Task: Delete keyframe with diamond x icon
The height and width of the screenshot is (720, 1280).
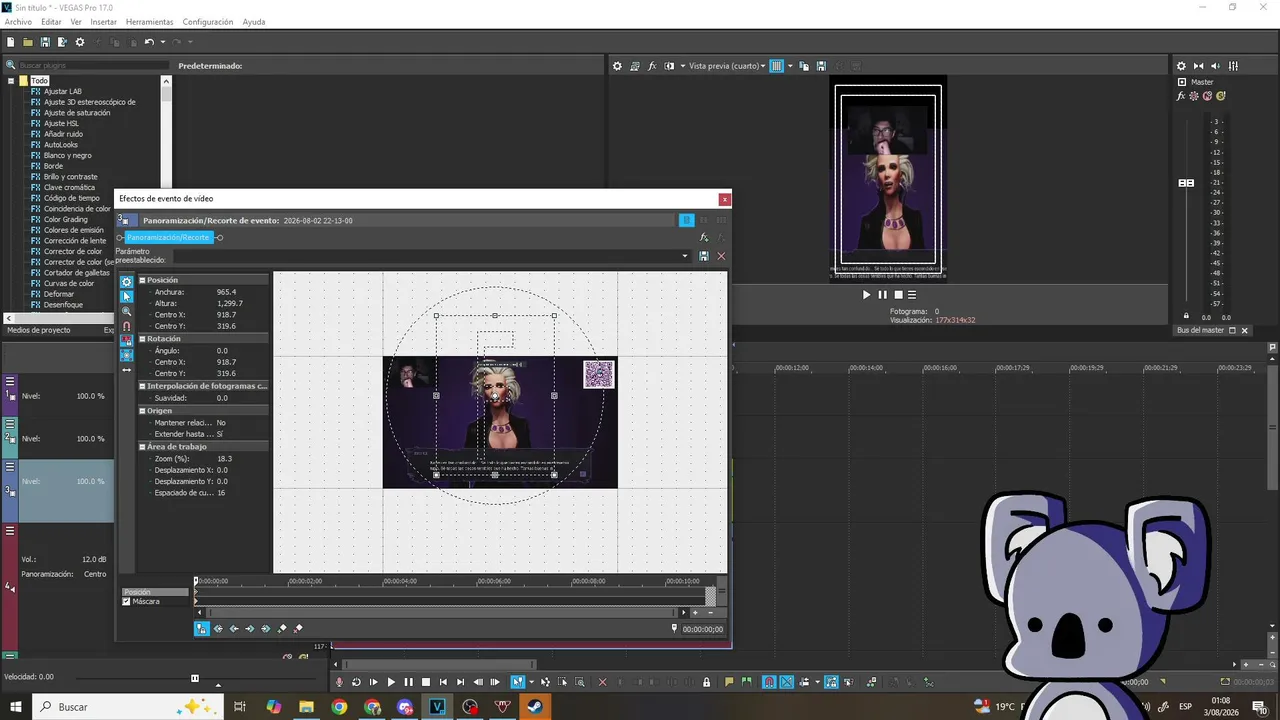Action: click(x=298, y=629)
